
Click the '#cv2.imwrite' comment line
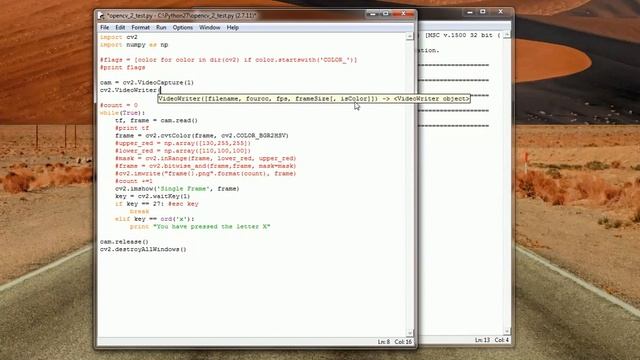pos(206,173)
